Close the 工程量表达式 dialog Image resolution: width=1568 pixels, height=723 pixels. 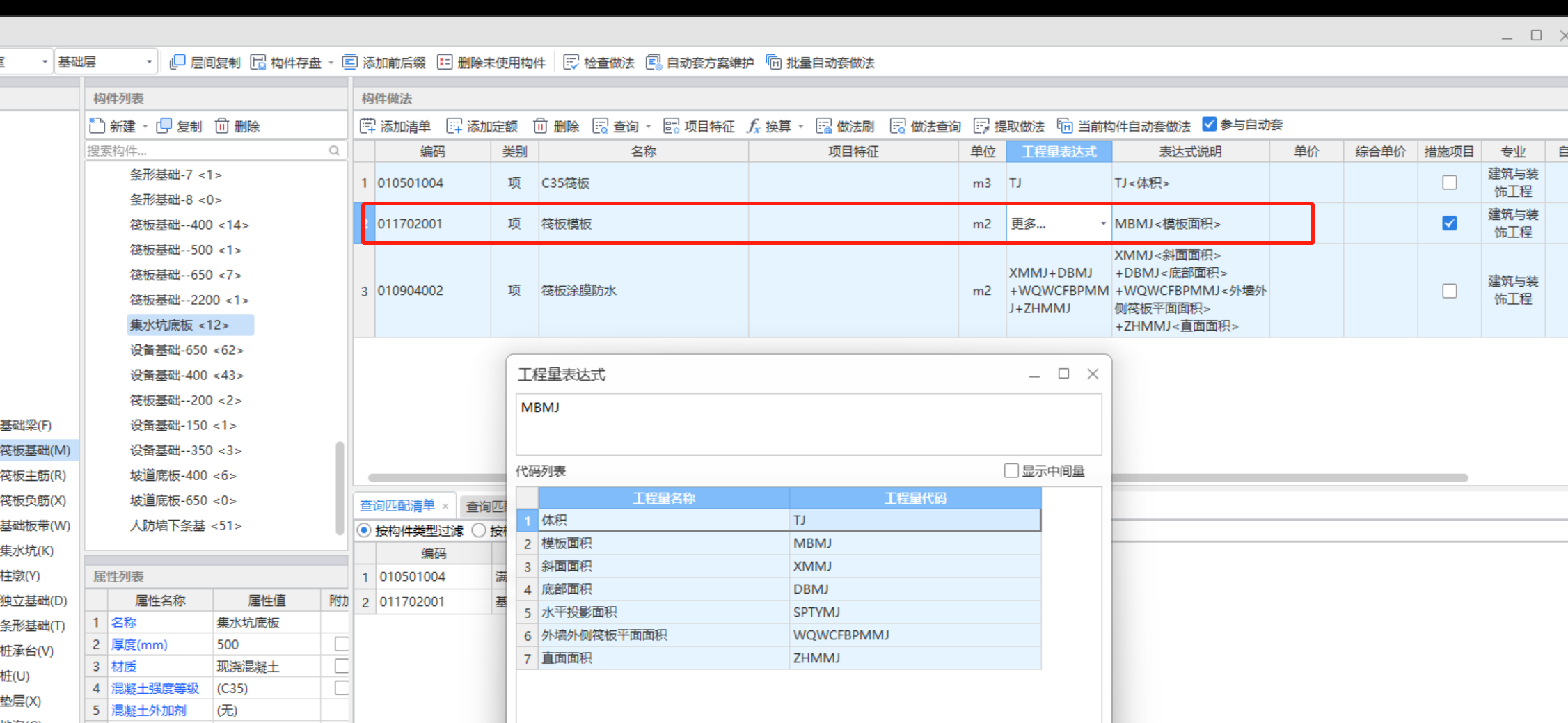coord(1093,374)
